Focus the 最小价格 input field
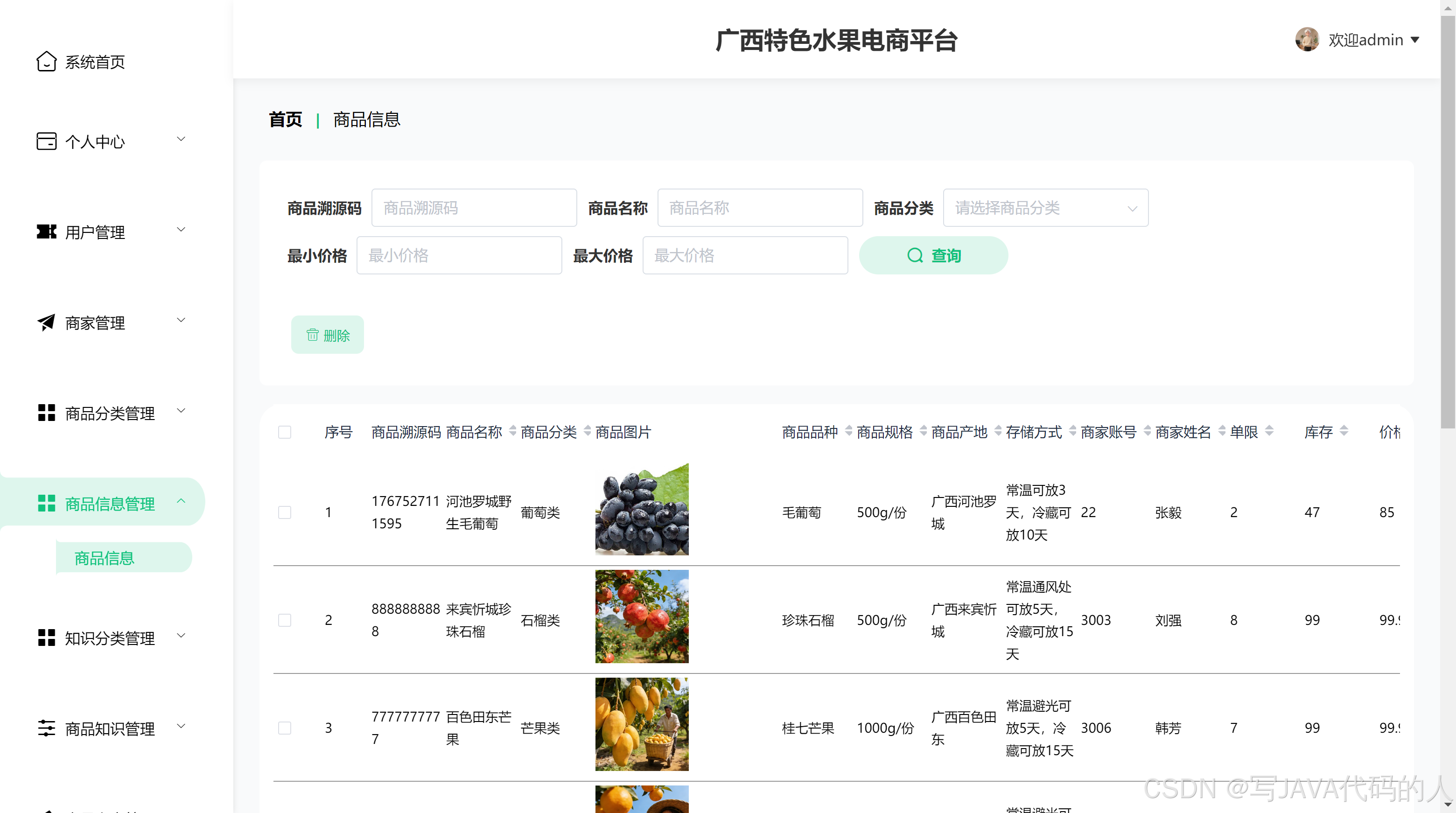 point(459,256)
